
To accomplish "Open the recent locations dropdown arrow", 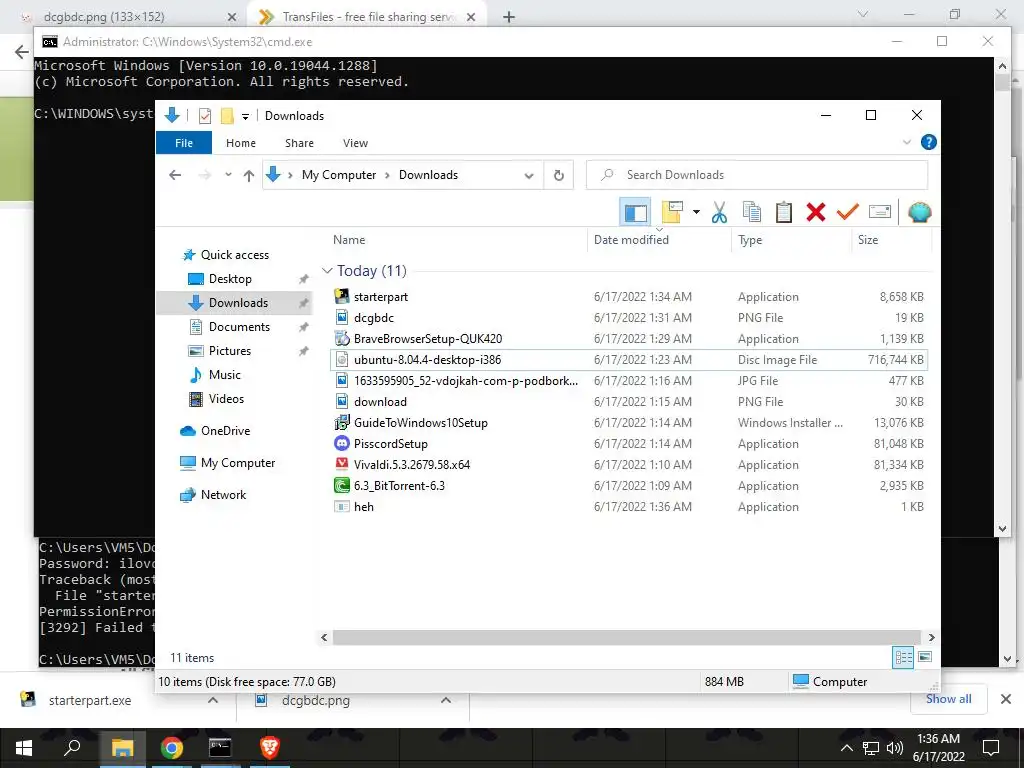I will click(228, 175).
